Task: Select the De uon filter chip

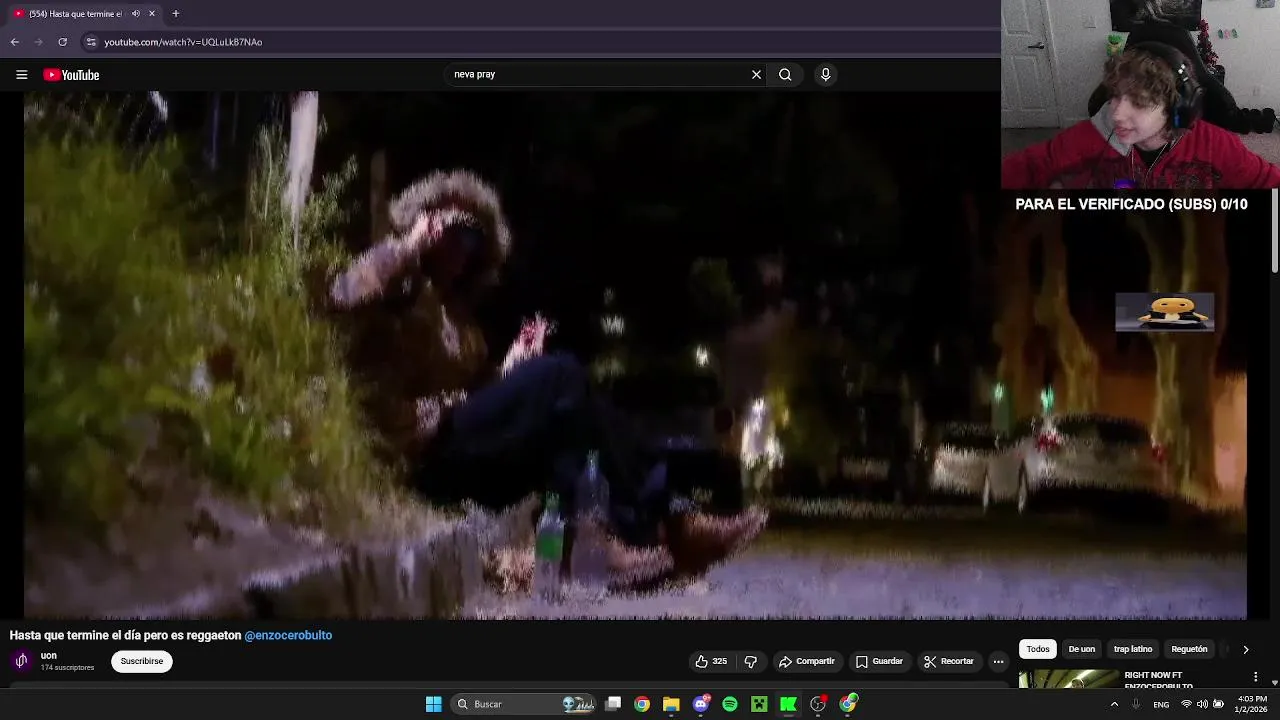Action: [1082, 649]
